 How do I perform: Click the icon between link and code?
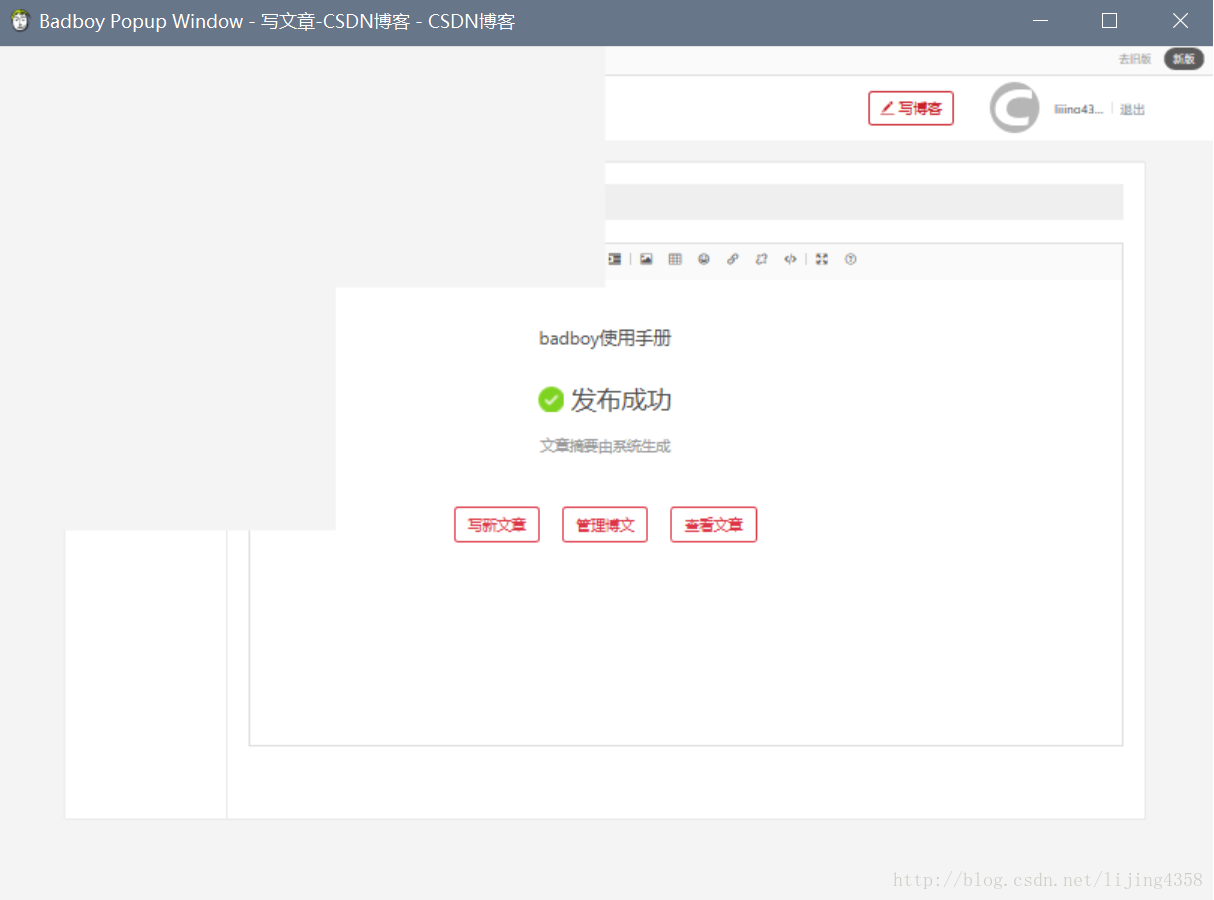(761, 259)
